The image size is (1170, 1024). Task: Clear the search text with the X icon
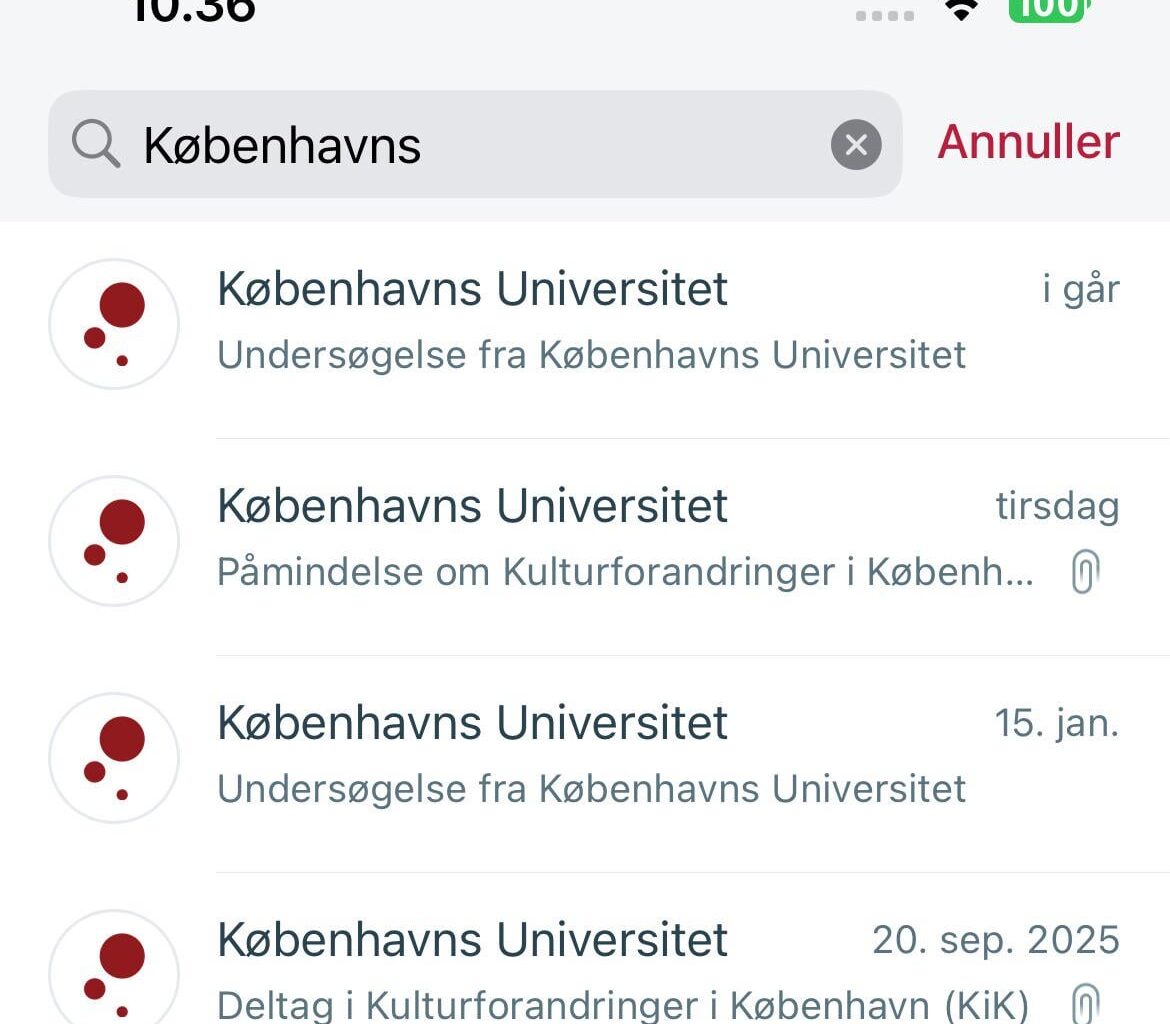tap(856, 144)
